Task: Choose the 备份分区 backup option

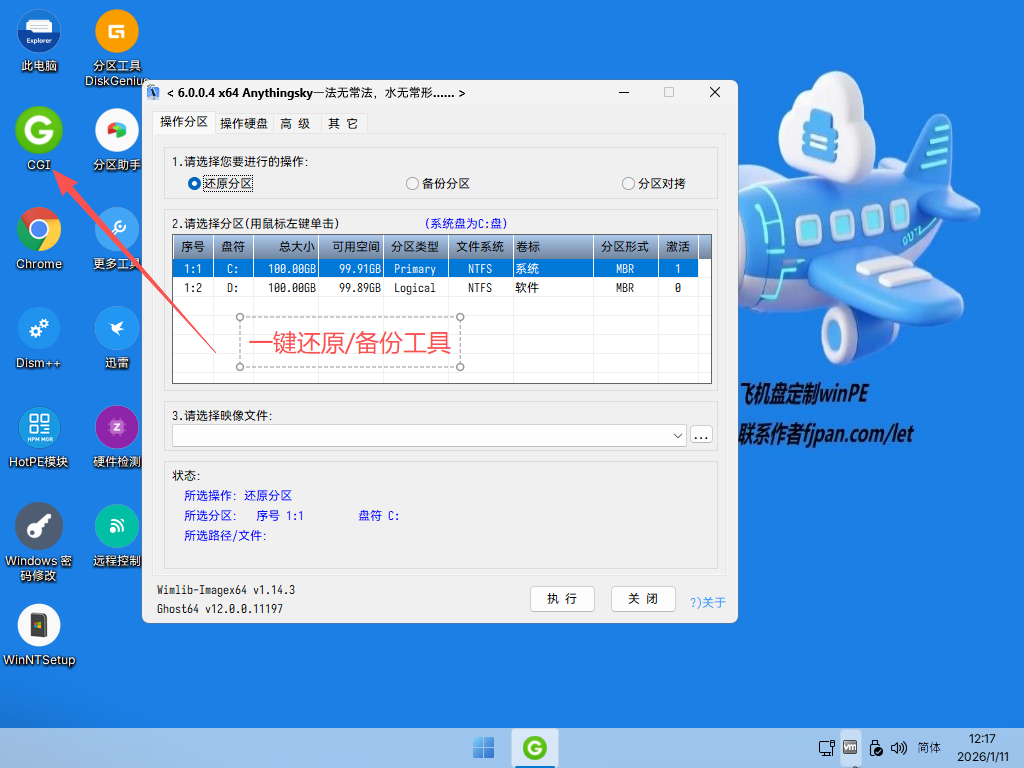Action: click(x=412, y=183)
